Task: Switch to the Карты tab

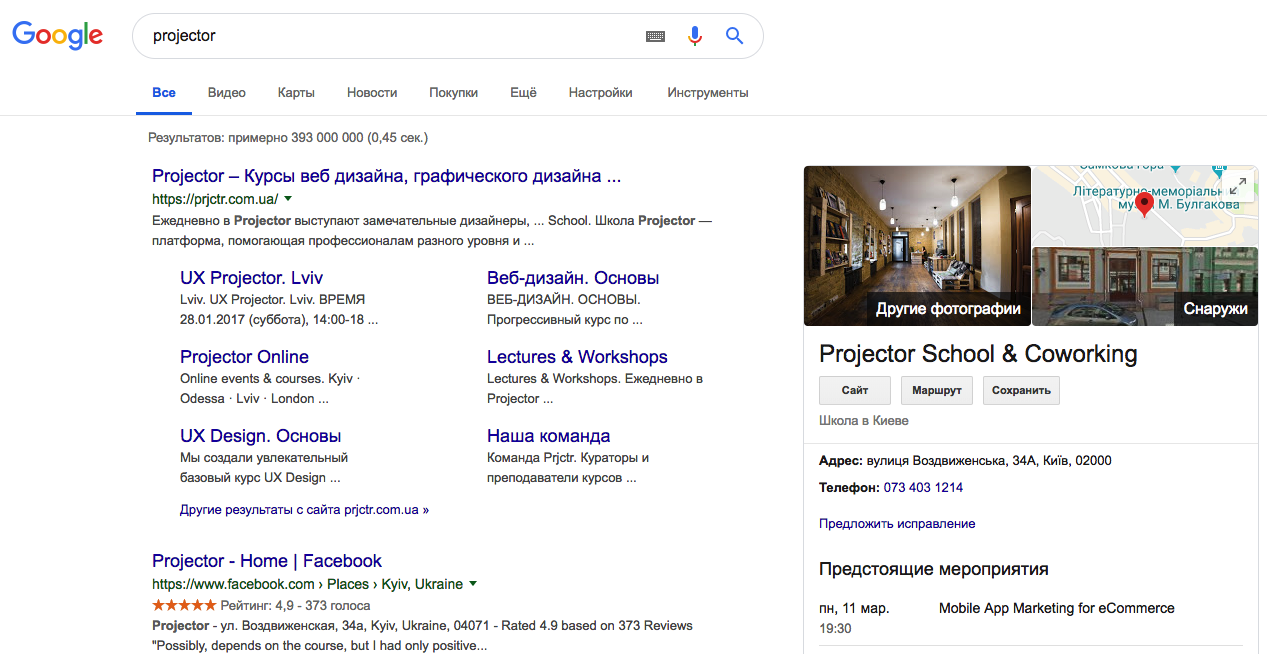Action: 296,92
